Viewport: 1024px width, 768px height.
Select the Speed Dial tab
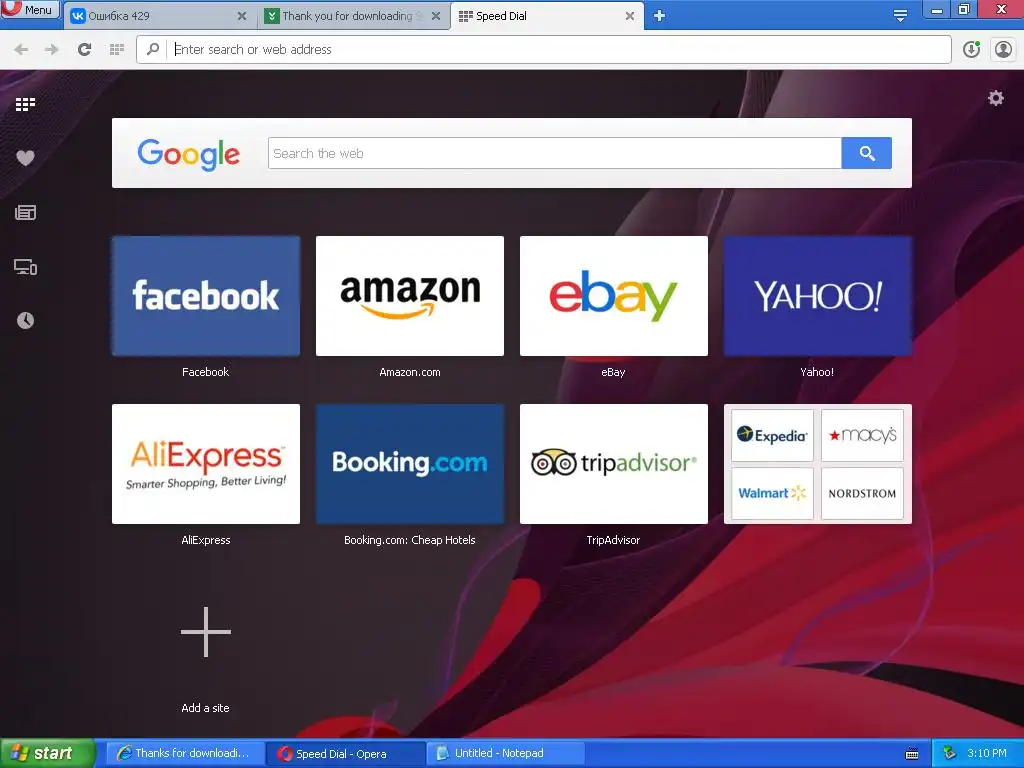click(547, 16)
